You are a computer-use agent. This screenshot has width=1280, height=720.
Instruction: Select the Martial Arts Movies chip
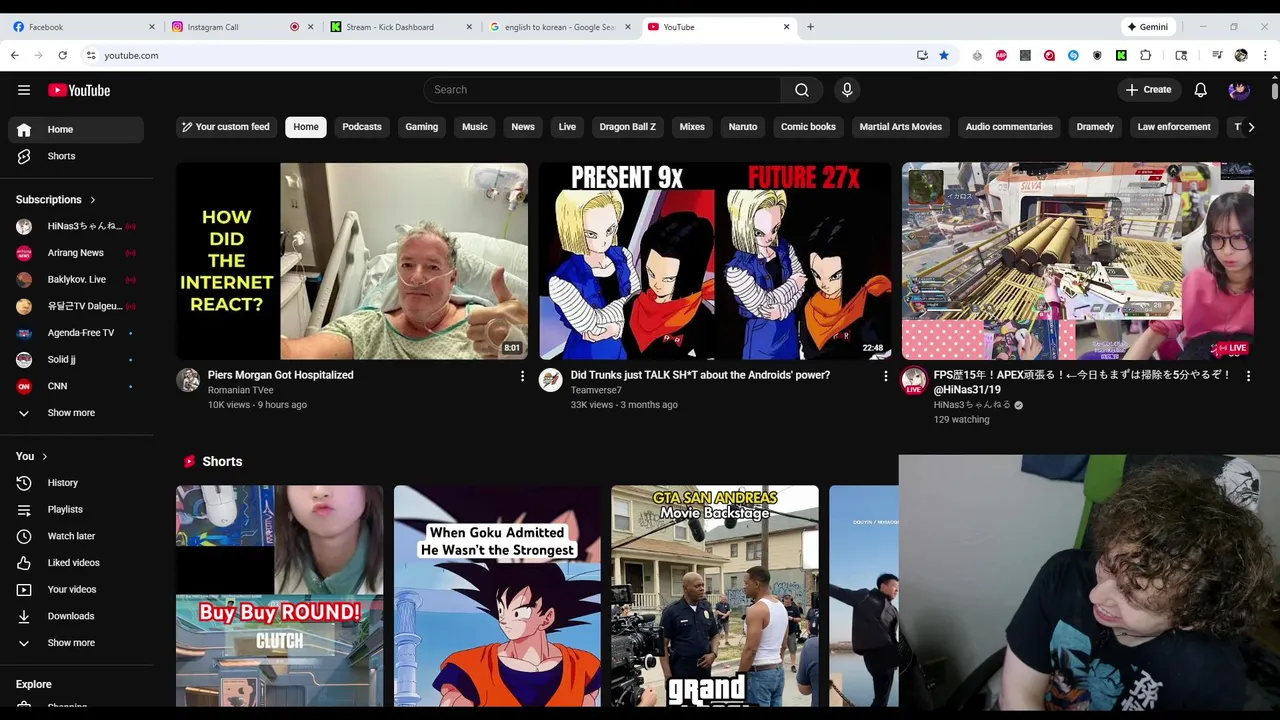coord(901,127)
